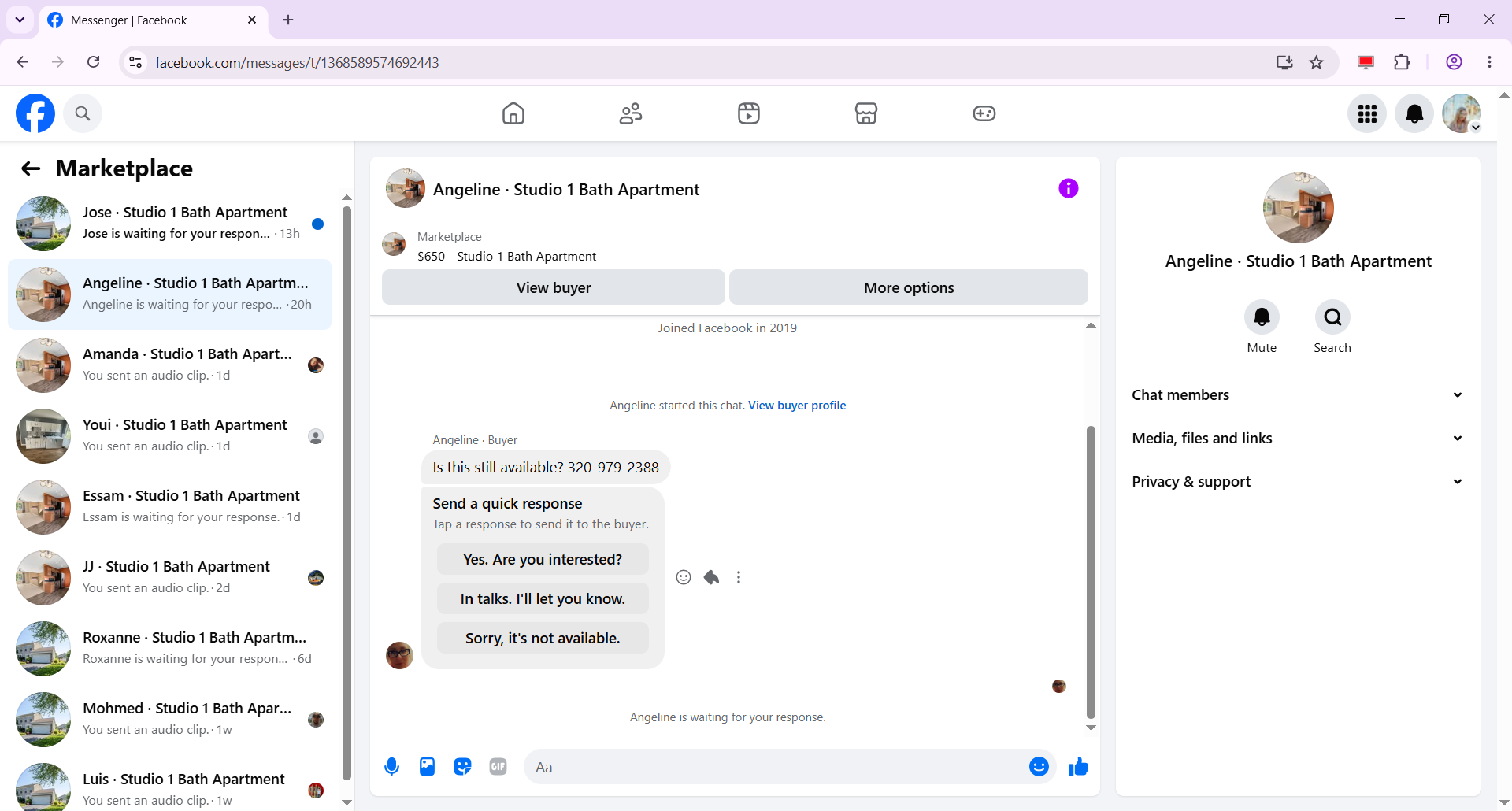Open the GIF picker
Screen dimensions: 1512x811
coord(498,767)
